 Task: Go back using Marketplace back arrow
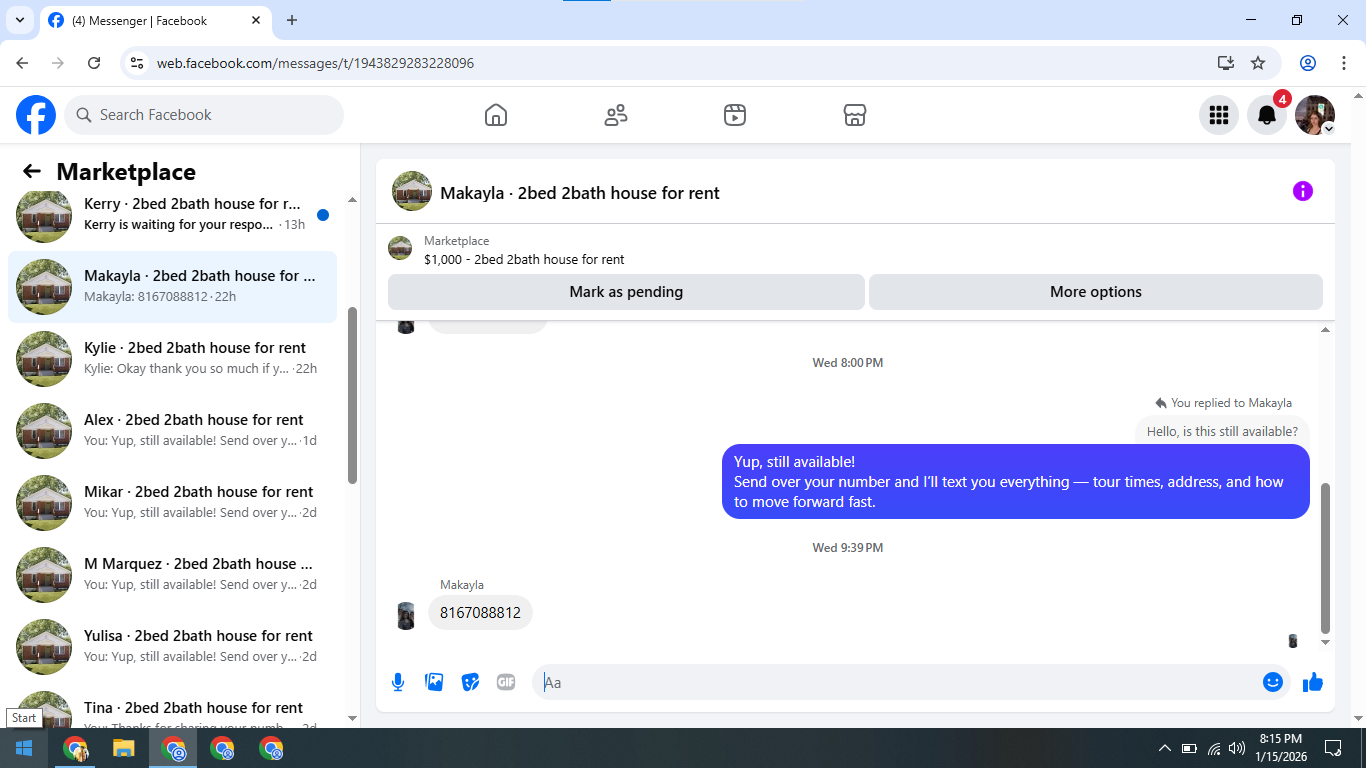pos(32,172)
